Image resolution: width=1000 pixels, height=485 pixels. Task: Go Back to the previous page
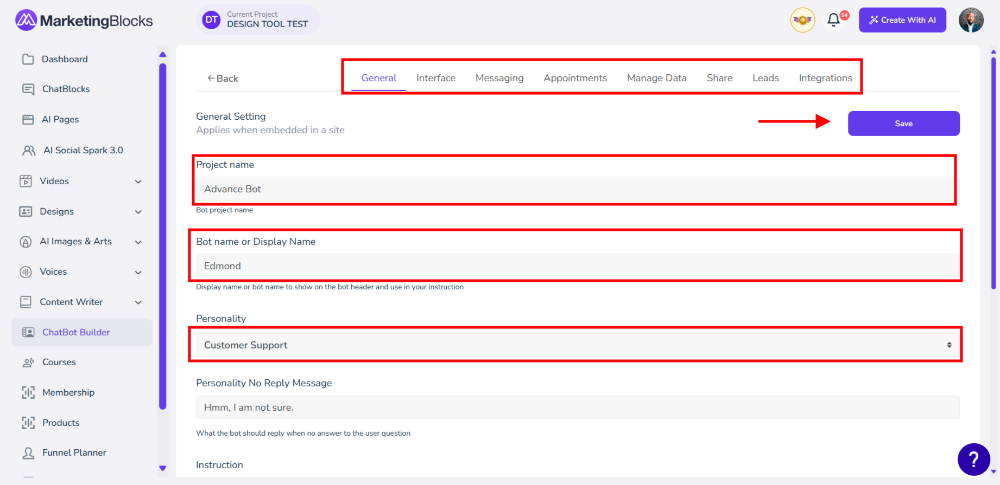tap(223, 78)
